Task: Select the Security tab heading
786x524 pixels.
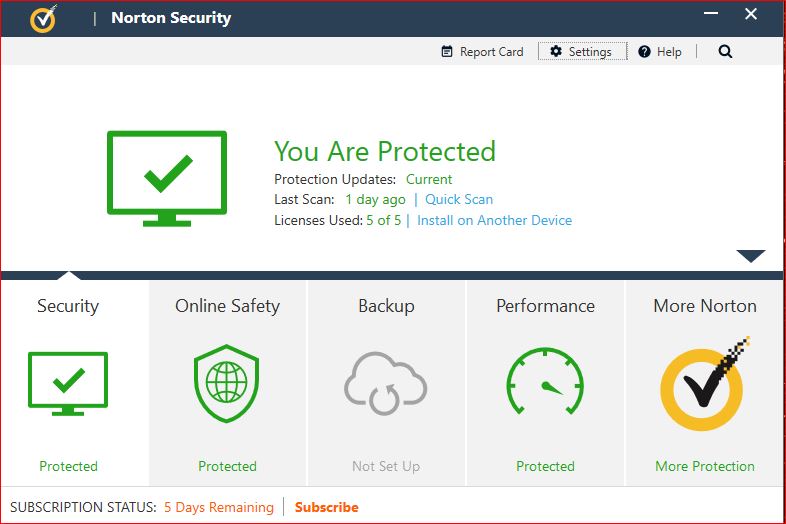Action: pyautogui.click(x=68, y=306)
